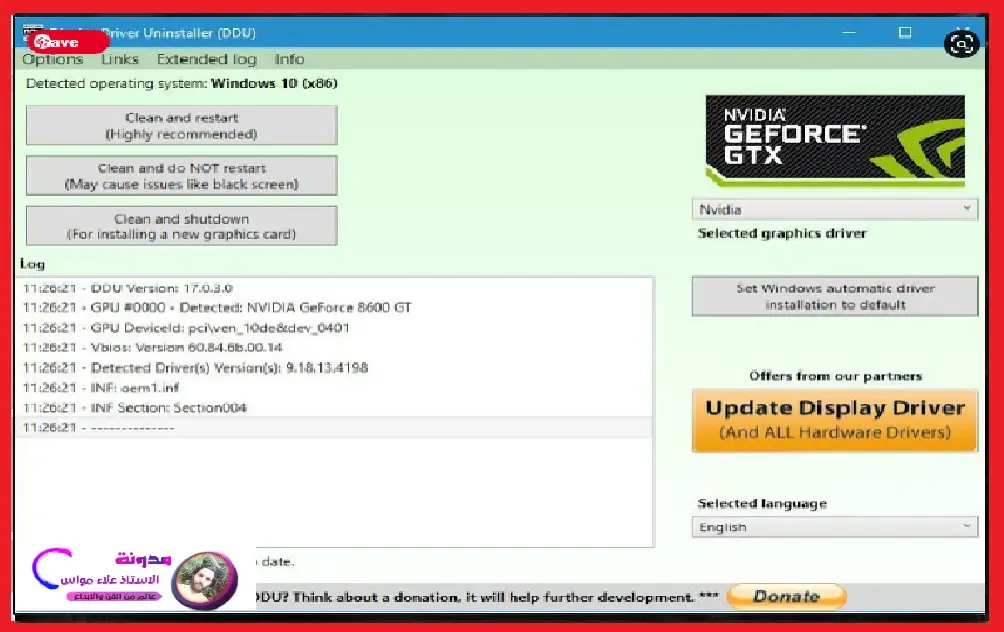Open the English language dropdown
The height and width of the screenshot is (632, 1004).
point(835,527)
